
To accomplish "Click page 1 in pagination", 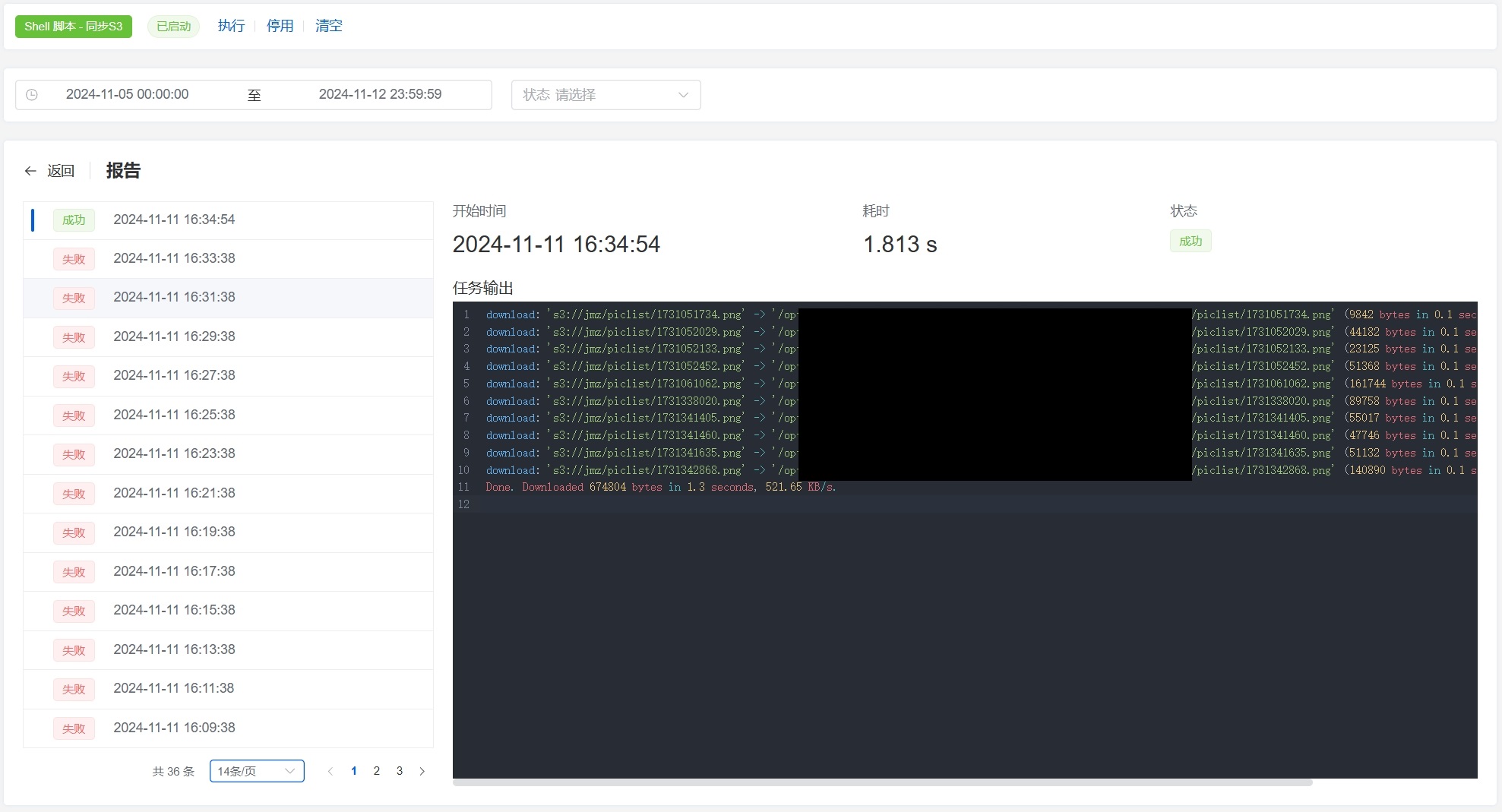I will (x=353, y=771).
